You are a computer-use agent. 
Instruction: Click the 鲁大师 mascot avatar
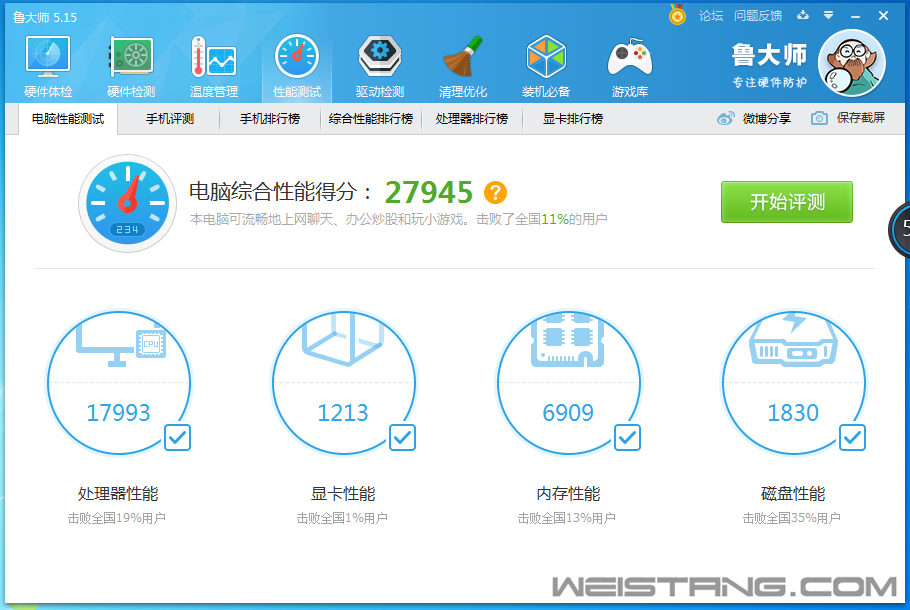coord(851,63)
